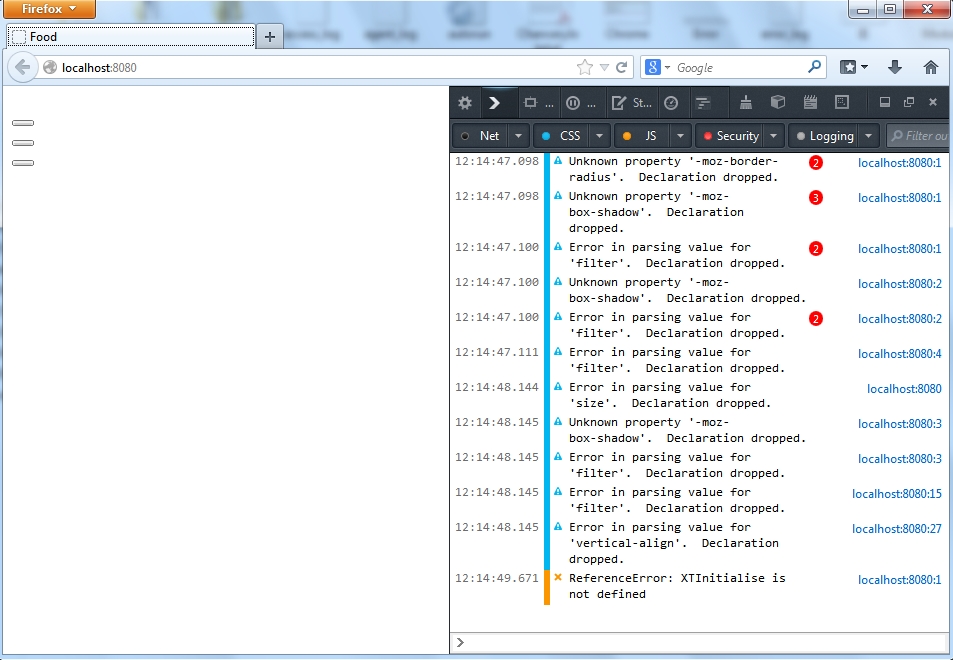Toggle the Security filter

729,136
